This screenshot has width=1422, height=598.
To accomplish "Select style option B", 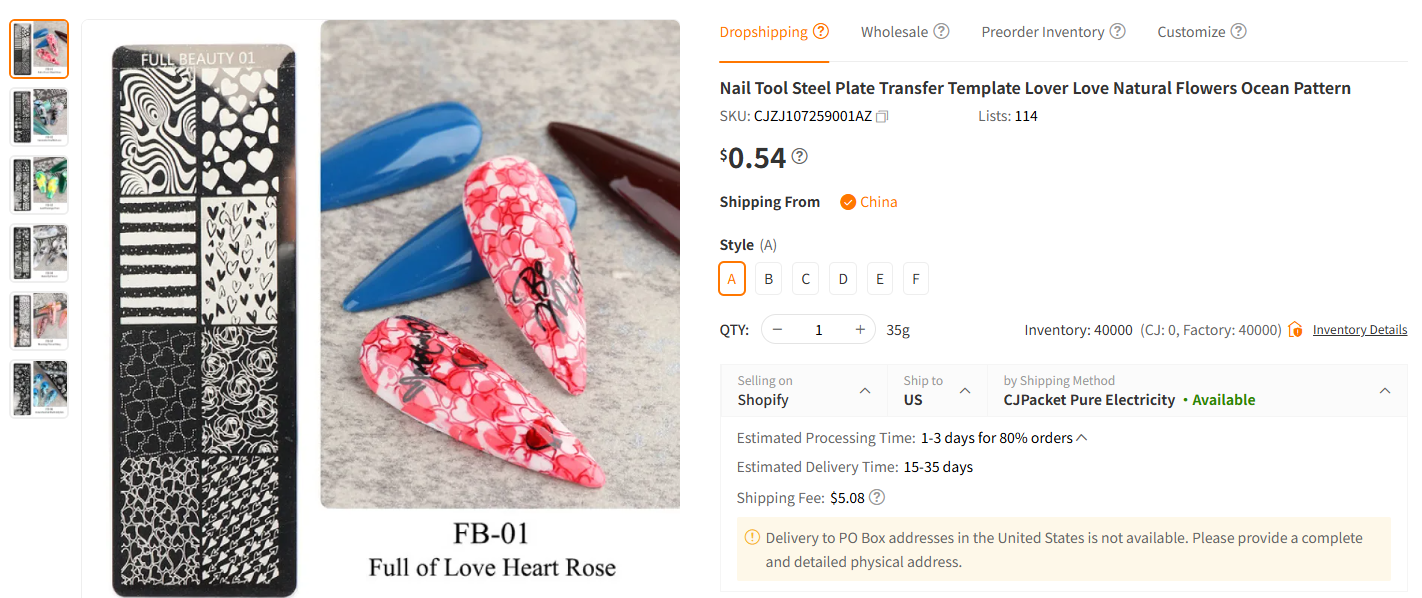I will [x=768, y=279].
